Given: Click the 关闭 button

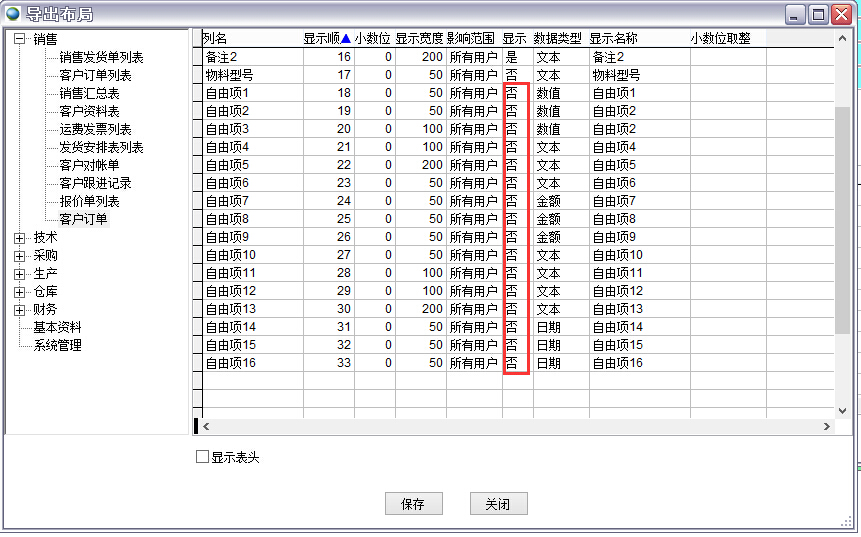Looking at the screenshot, I should (x=498, y=504).
